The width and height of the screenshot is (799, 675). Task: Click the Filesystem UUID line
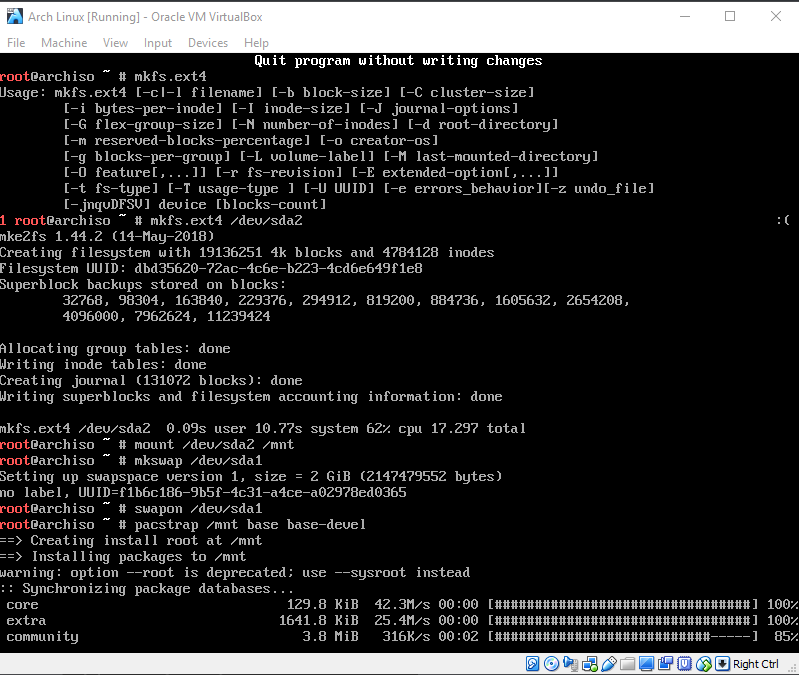pyautogui.click(x=211, y=268)
